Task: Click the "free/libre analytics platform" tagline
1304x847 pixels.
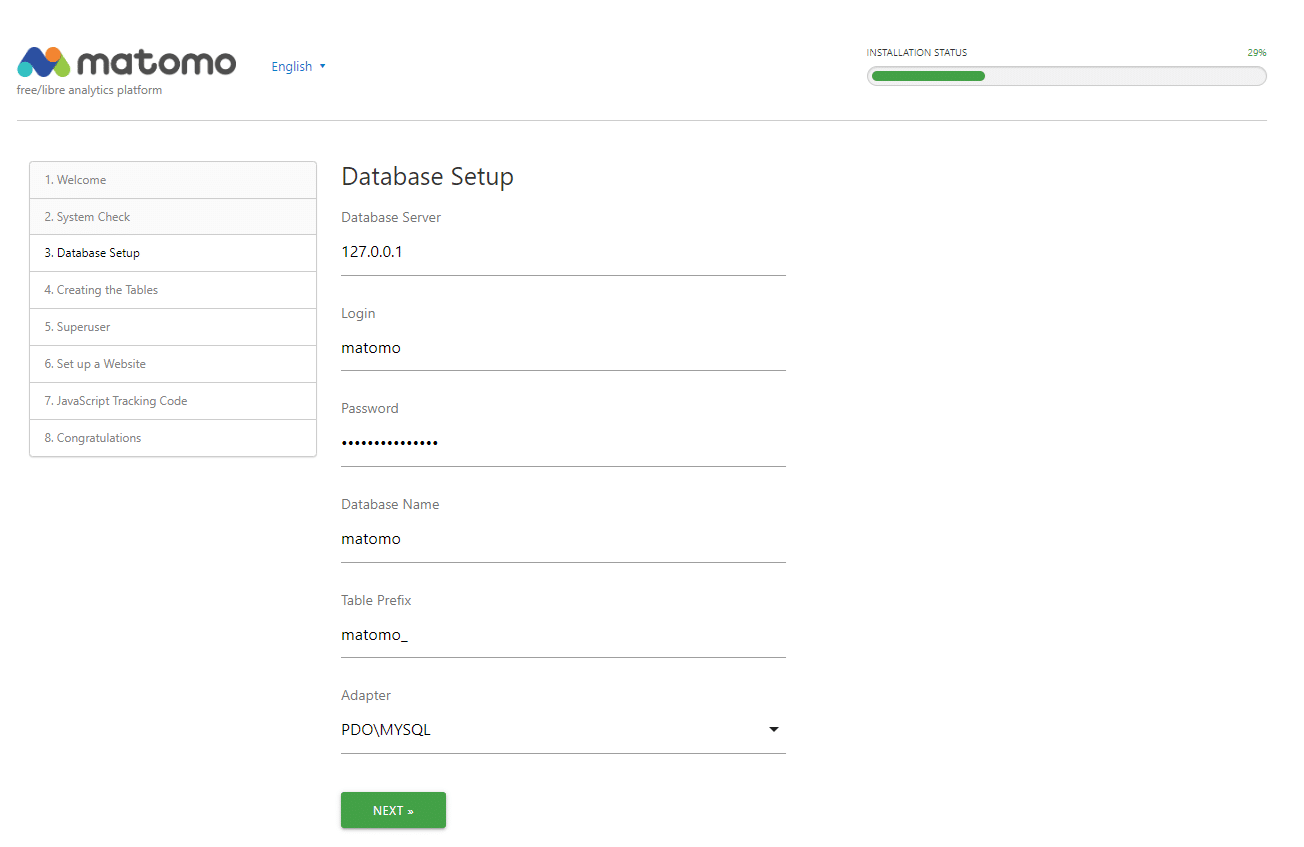Action: (x=90, y=90)
